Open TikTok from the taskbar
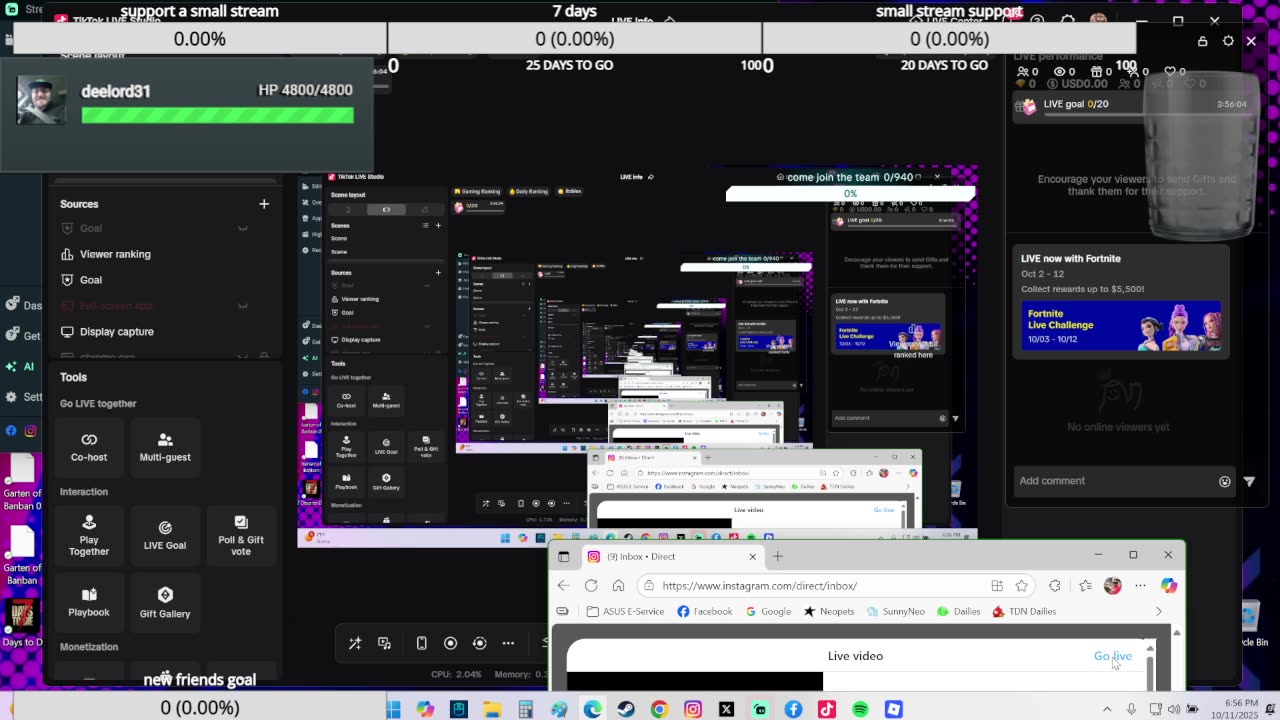The width and height of the screenshot is (1280, 720). pos(826,709)
